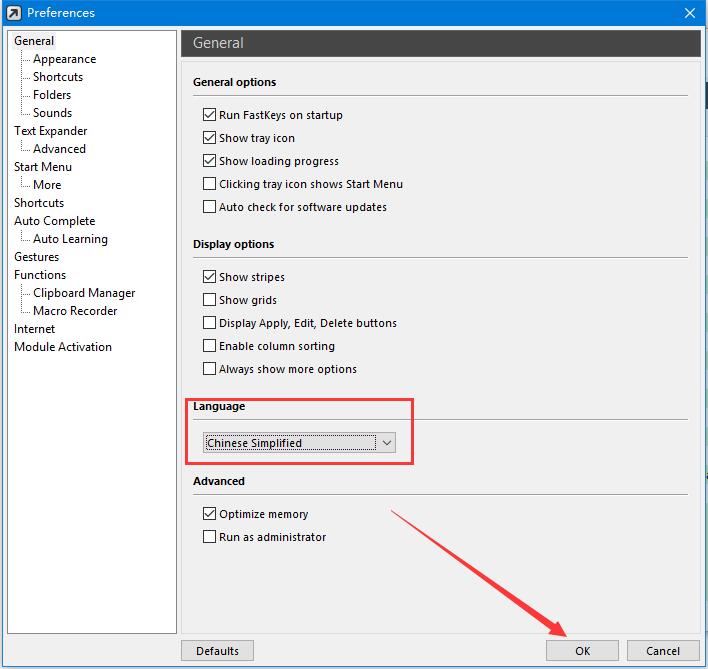Select Gestures in the sidebar

pyautogui.click(x=36, y=257)
